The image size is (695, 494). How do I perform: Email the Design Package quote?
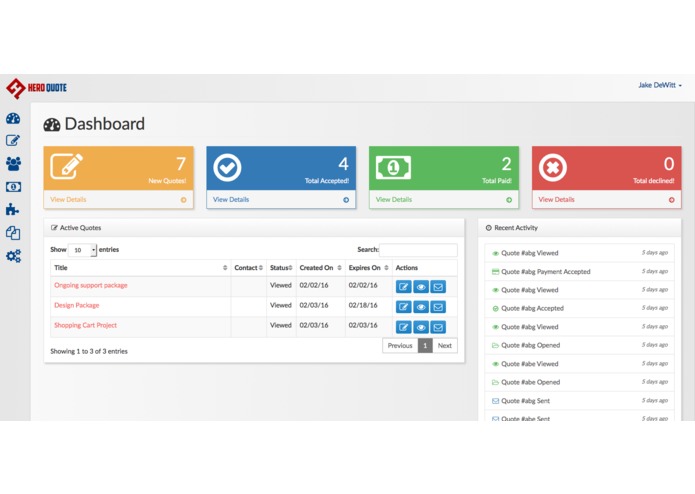[438, 307]
